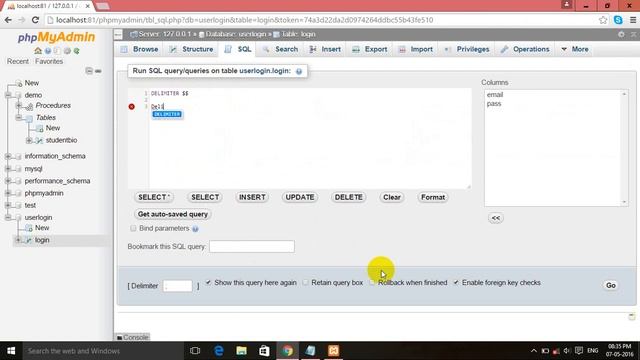Screen dimensions: 640x360
Task: Click the Format button
Action: pyautogui.click(x=433, y=197)
